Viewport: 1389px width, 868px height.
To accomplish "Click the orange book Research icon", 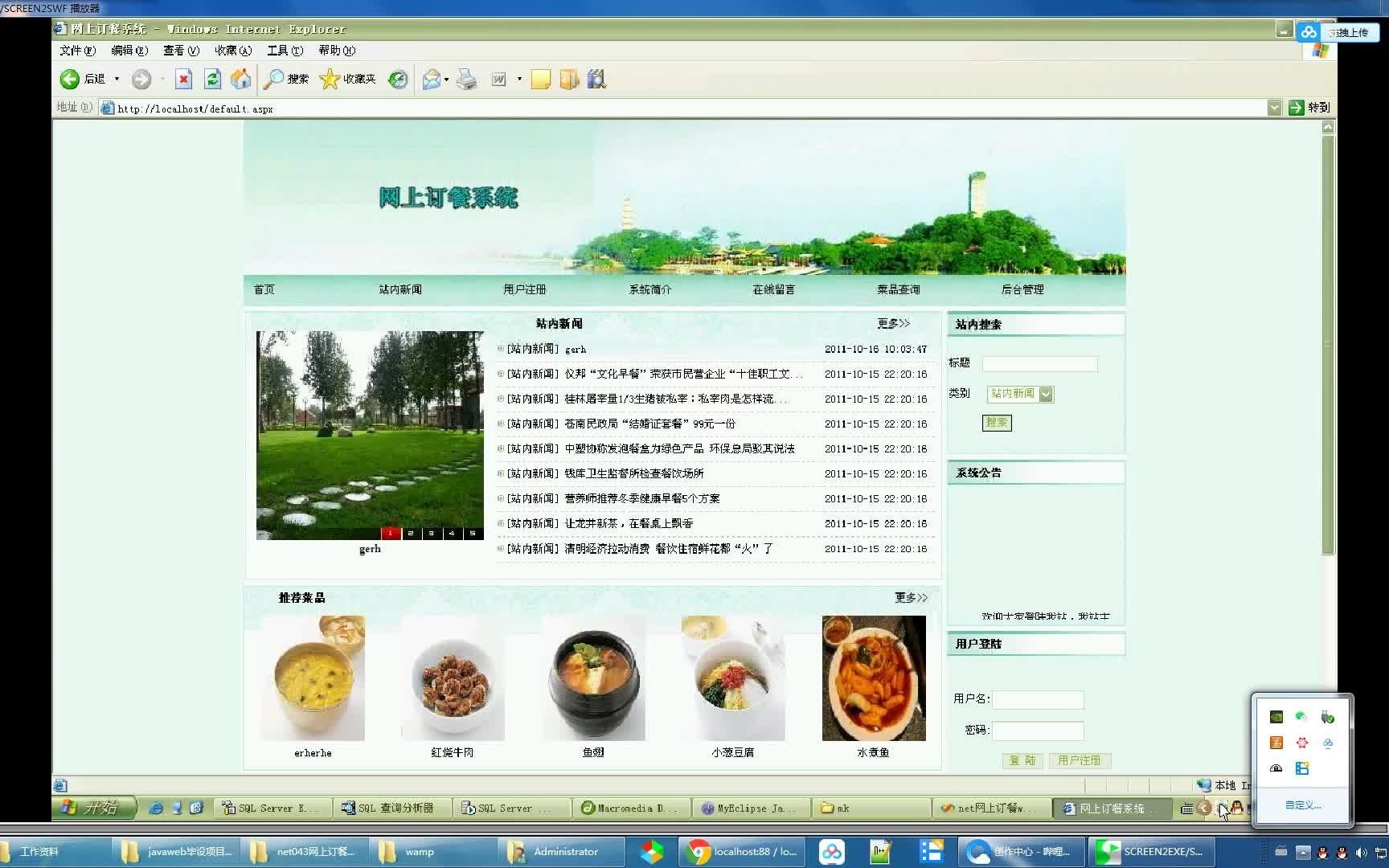I will 569,79.
